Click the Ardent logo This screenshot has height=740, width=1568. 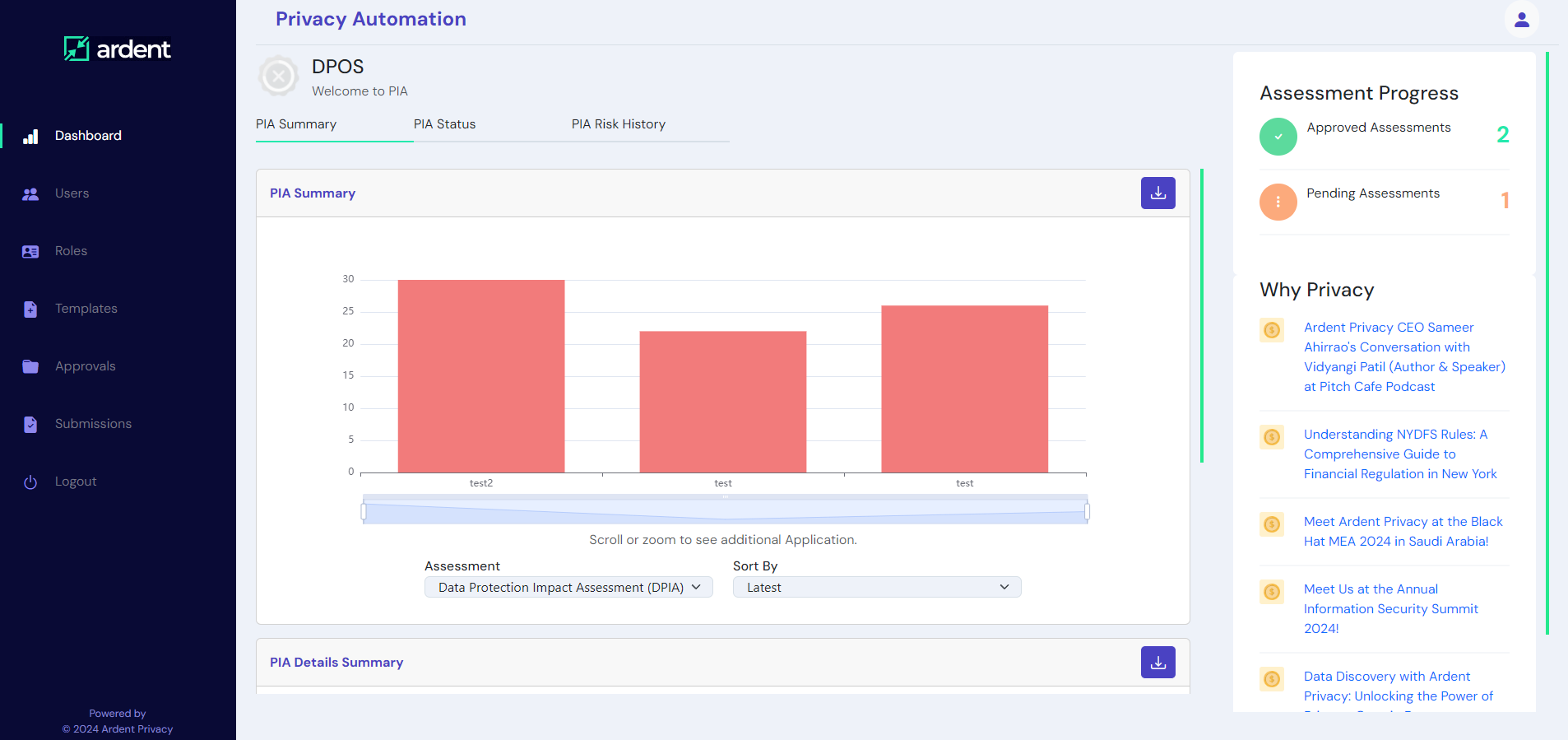[x=118, y=49]
